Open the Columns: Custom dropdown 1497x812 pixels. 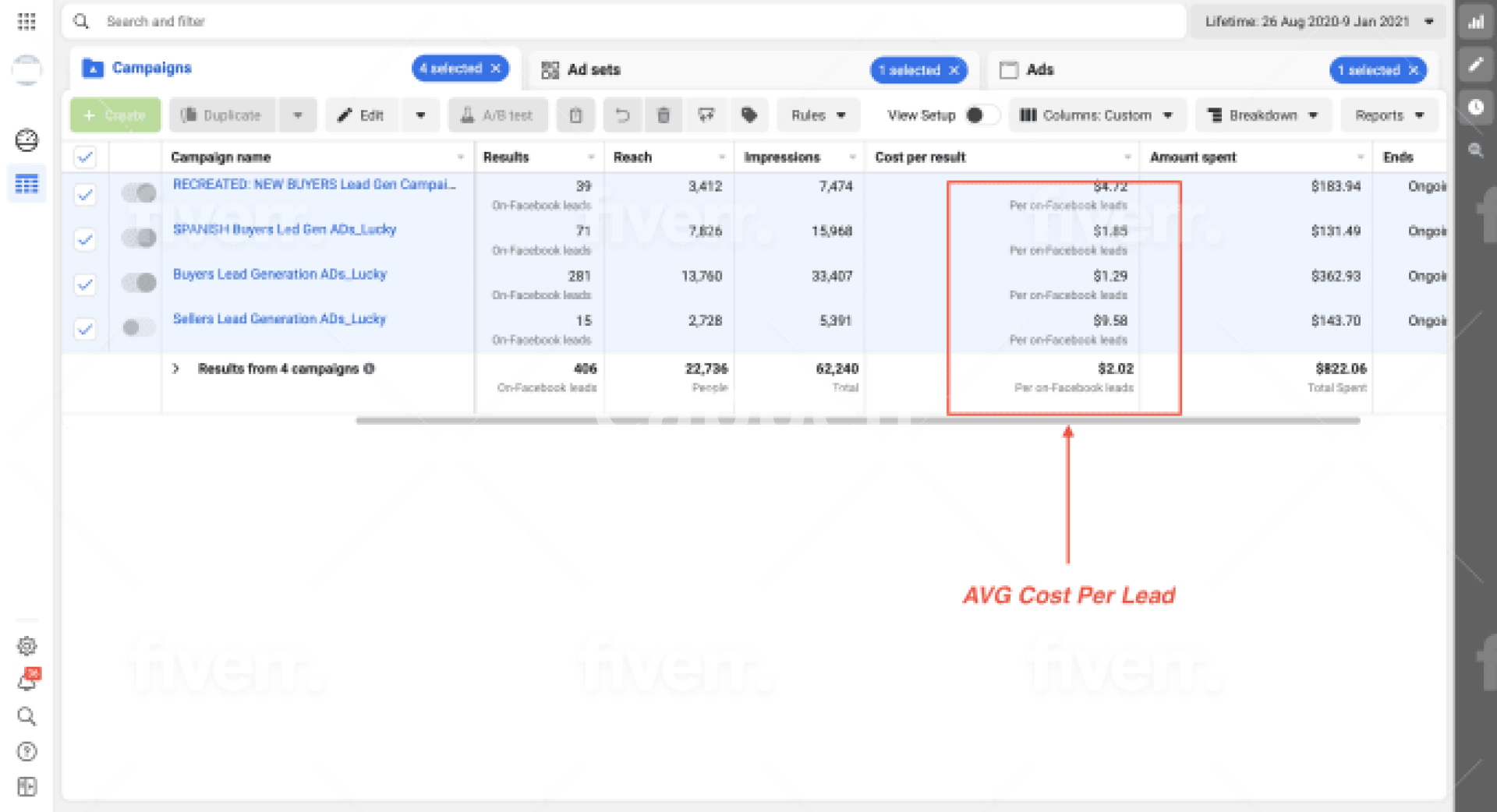click(1096, 115)
